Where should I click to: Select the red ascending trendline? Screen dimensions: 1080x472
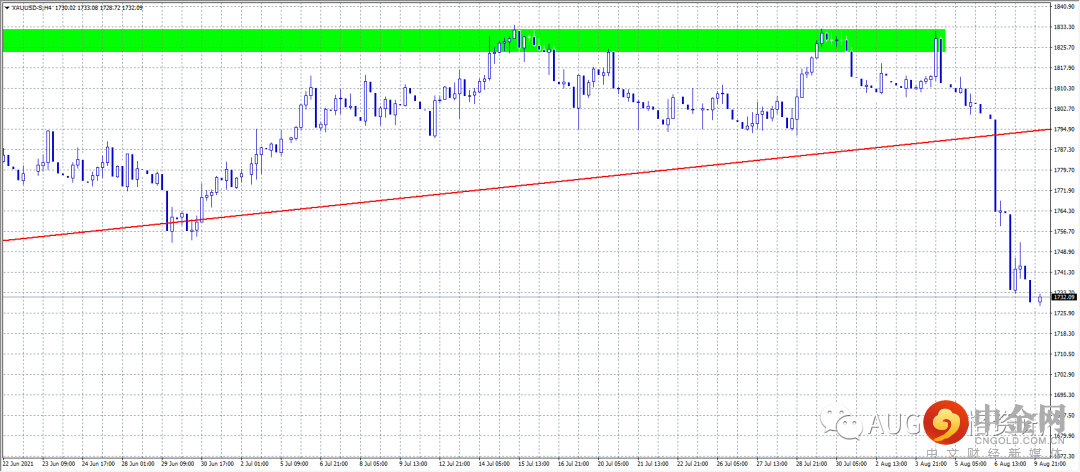point(527,185)
